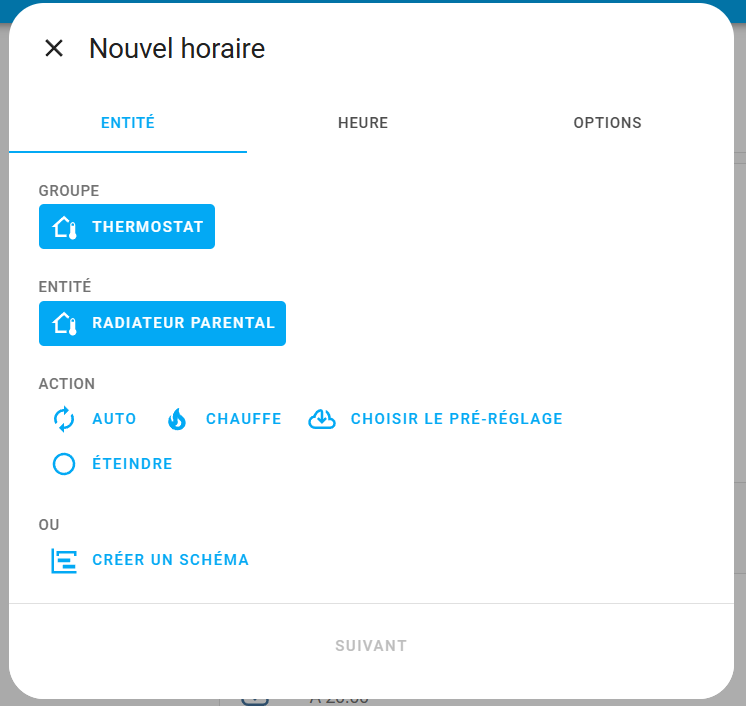Viewport: 746px width, 706px height.
Task: Click the Créer un schéma link text
Action: 170,560
